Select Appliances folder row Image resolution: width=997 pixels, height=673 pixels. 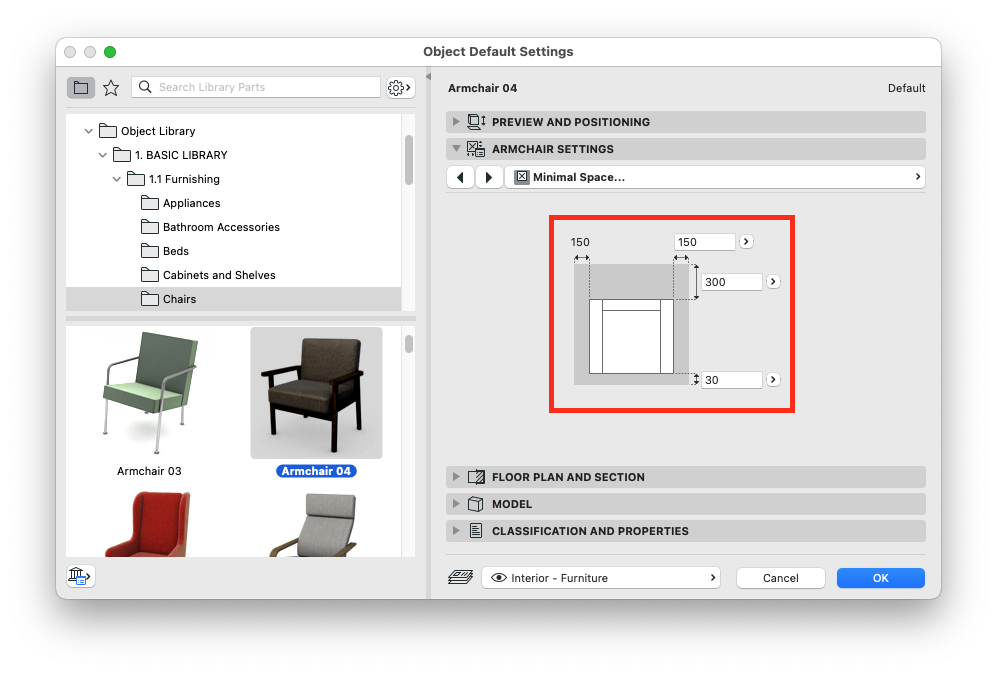point(233,203)
